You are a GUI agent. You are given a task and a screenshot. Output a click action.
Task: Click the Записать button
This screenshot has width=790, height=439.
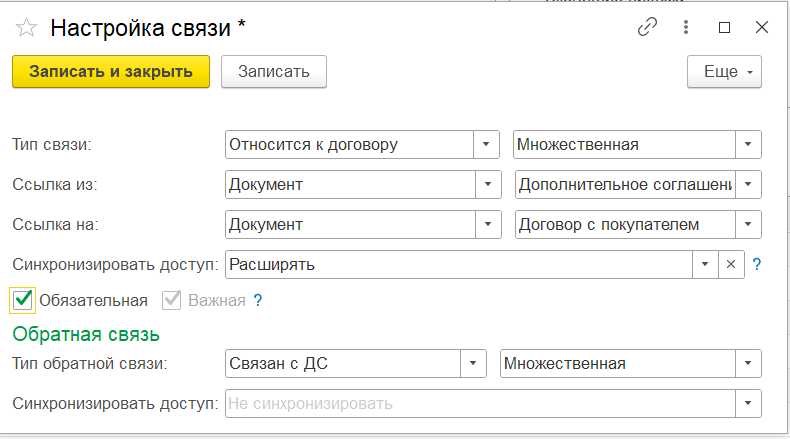click(273, 72)
